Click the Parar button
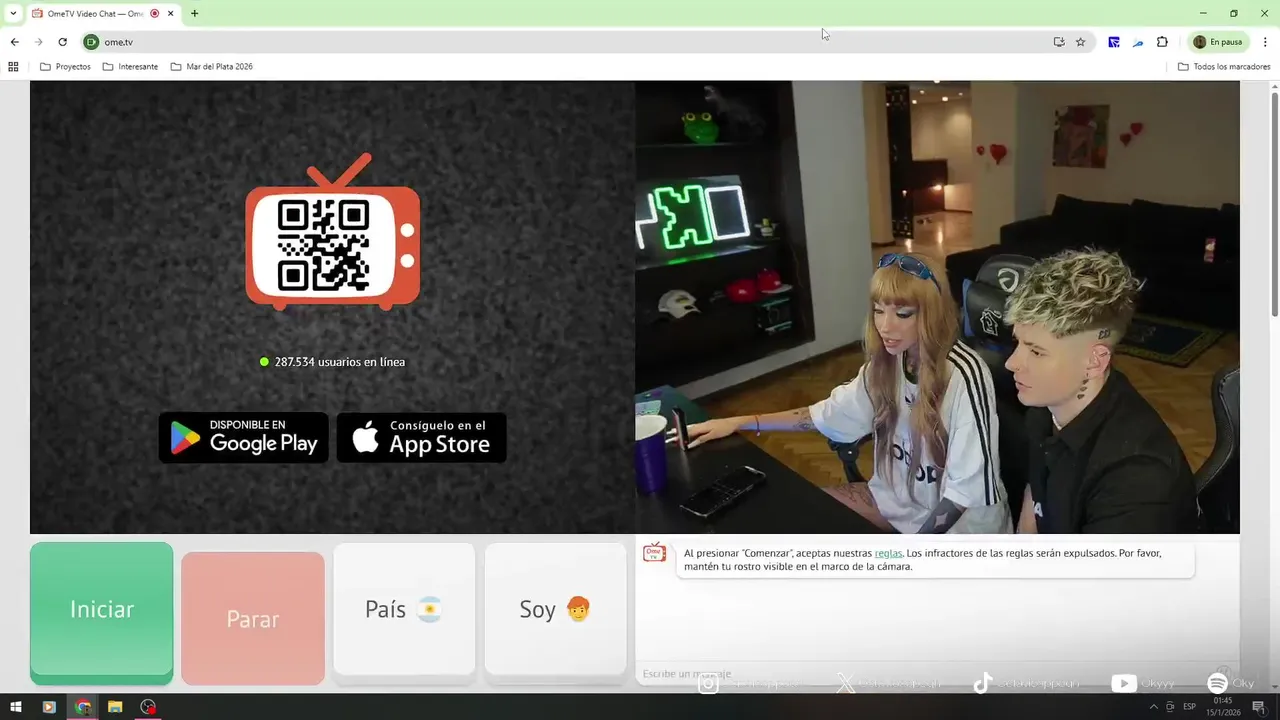The width and height of the screenshot is (1280, 720). click(252, 618)
